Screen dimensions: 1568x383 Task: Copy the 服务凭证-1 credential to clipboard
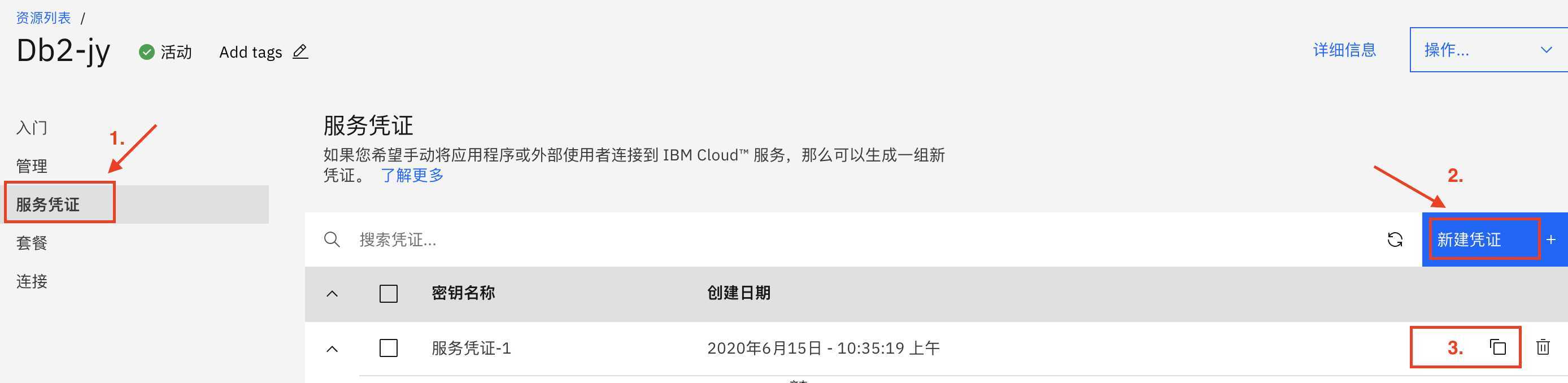coord(1497,347)
